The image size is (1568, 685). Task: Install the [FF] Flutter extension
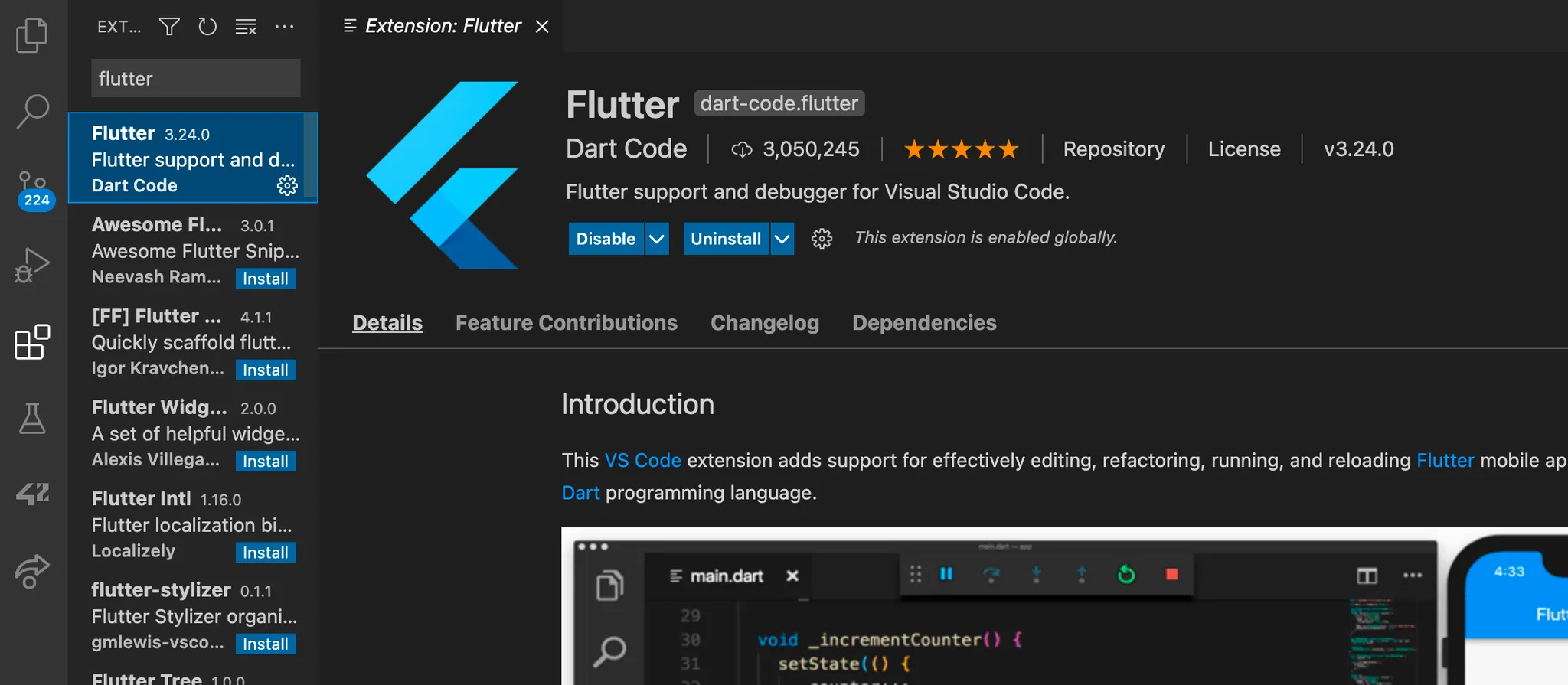[x=266, y=370]
